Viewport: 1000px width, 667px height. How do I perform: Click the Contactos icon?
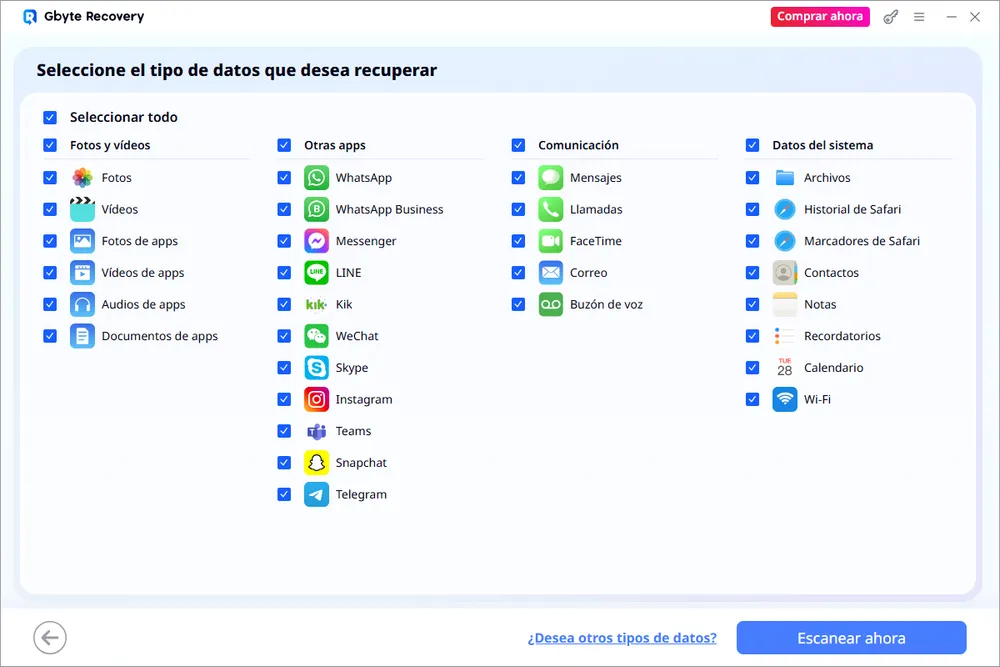click(784, 273)
